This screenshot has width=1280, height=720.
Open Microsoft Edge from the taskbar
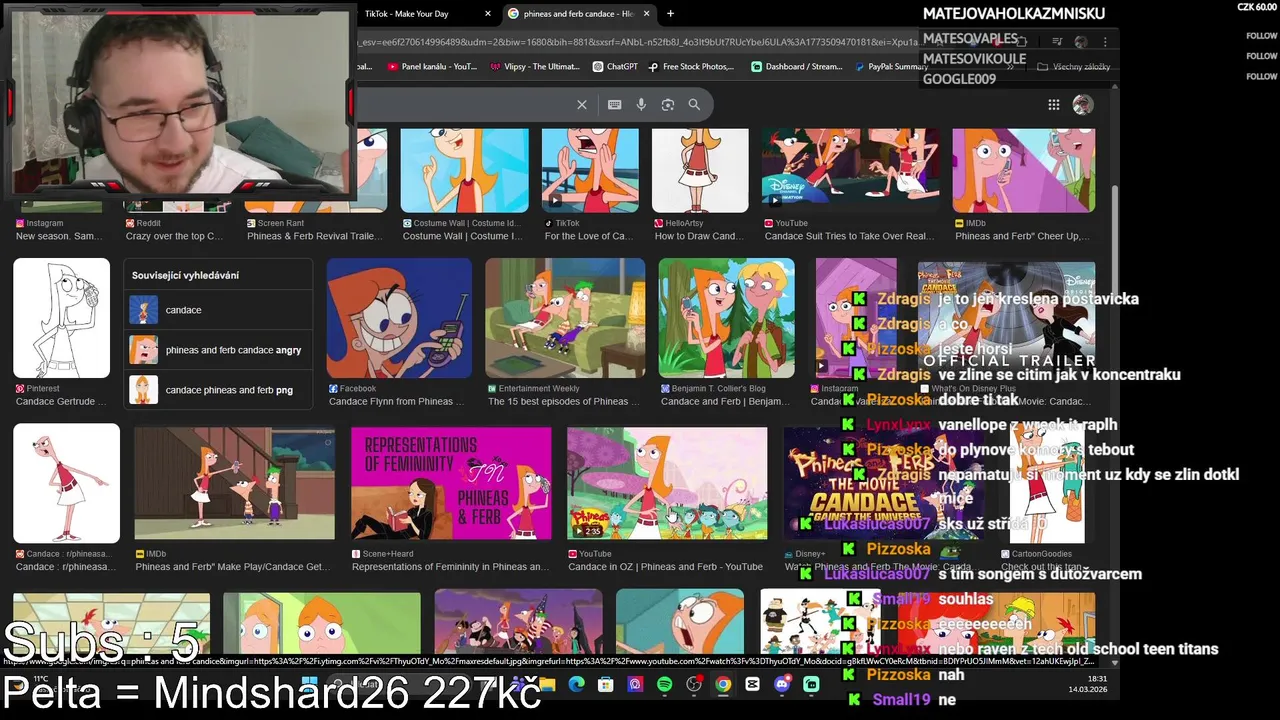576,685
